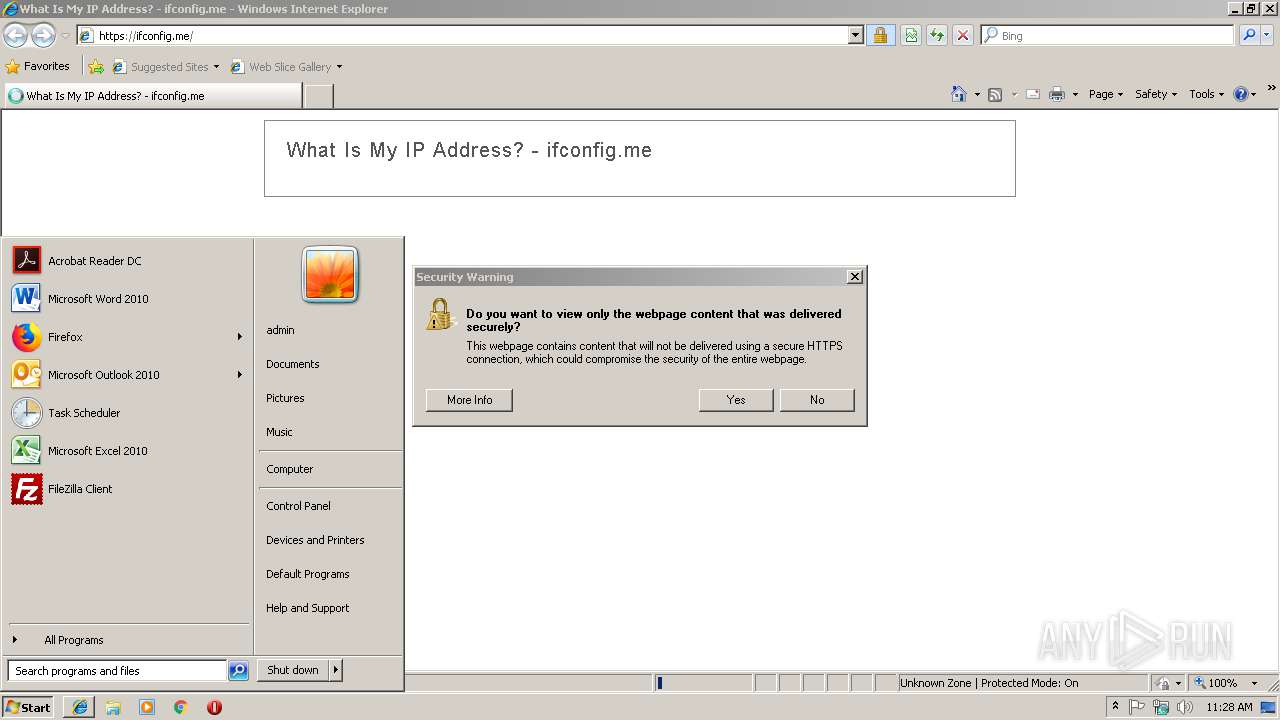The image size is (1280, 720).
Task: Click the Help question mark icon
Action: point(1241,94)
